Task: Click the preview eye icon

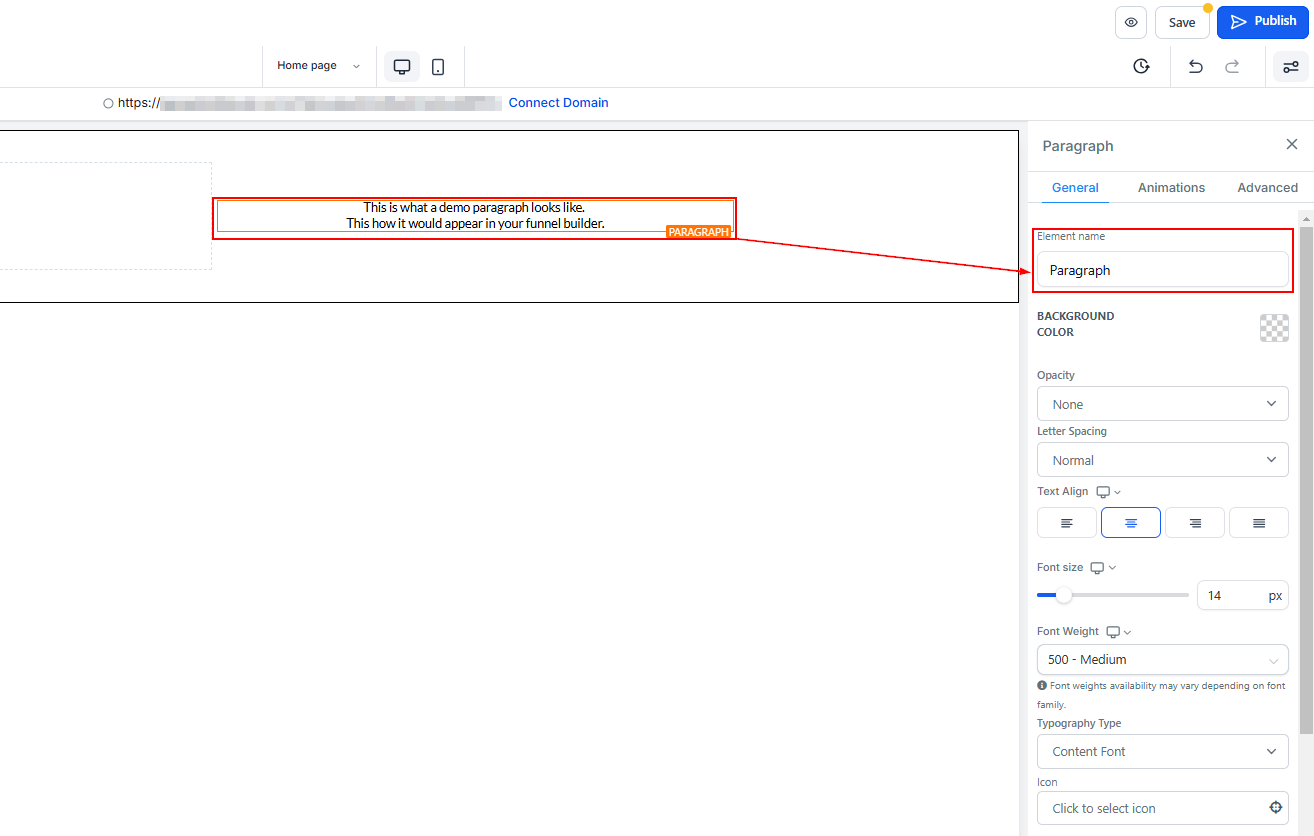Action: click(x=1130, y=22)
